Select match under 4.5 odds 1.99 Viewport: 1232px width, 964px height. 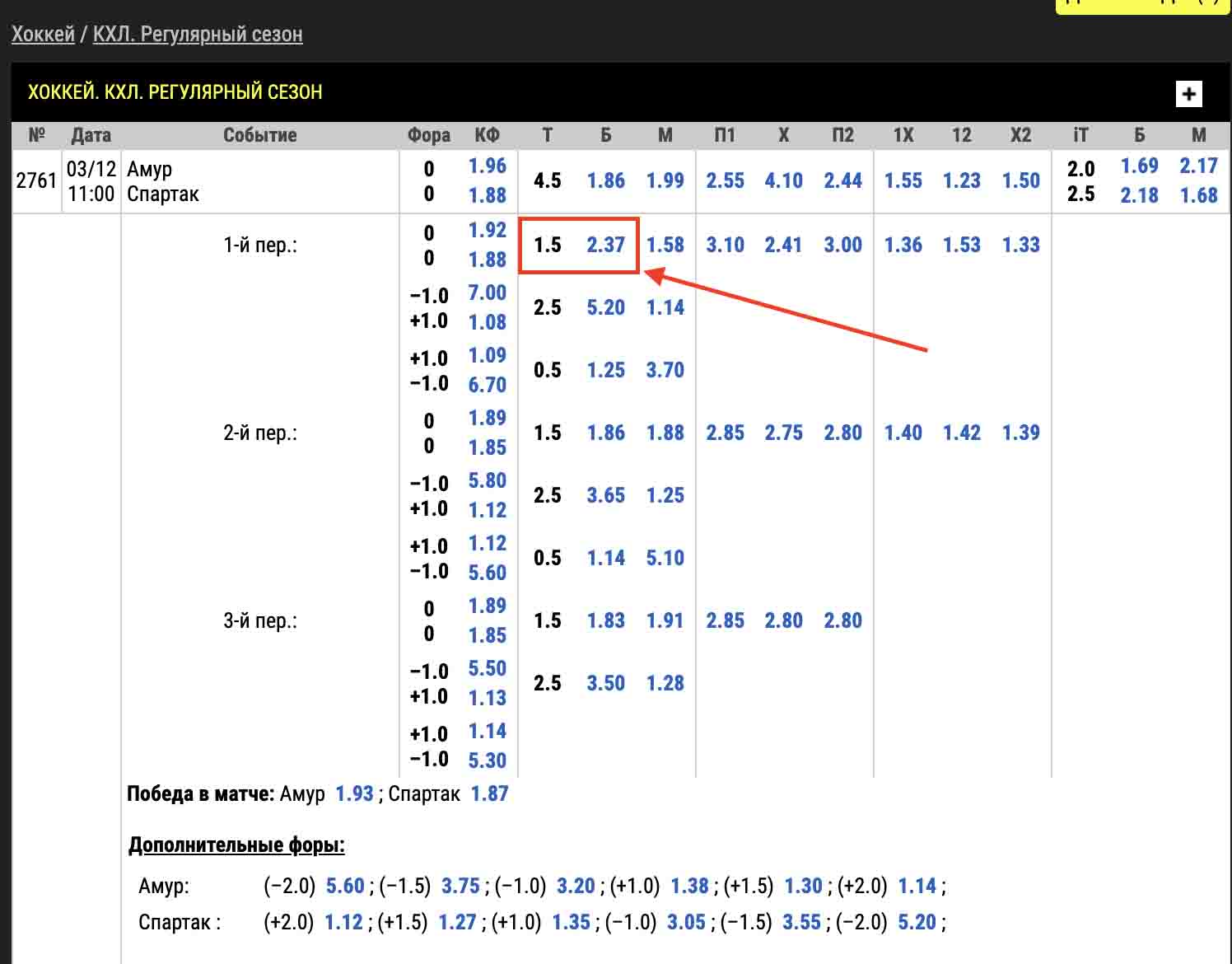[x=665, y=180]
